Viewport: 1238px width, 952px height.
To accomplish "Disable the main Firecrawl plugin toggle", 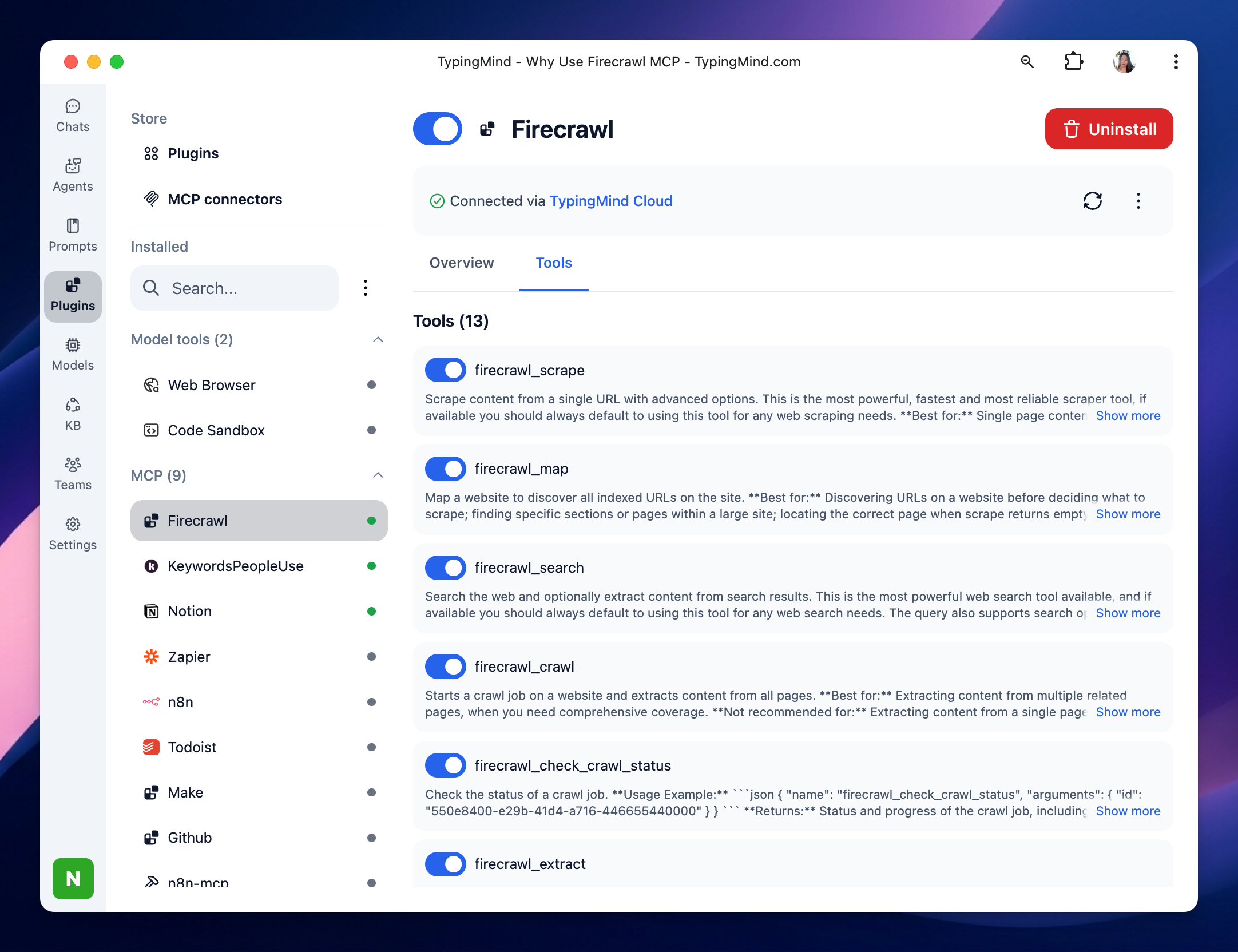I will [438, 129].
